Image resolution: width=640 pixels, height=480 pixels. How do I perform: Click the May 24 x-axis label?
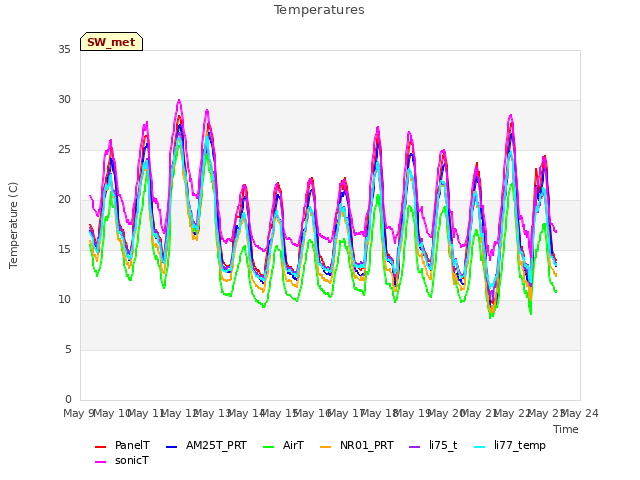click(x=580, y=413)
